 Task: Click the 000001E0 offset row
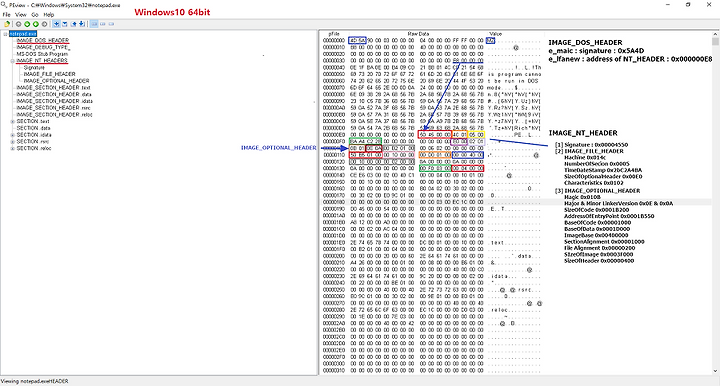432,243
